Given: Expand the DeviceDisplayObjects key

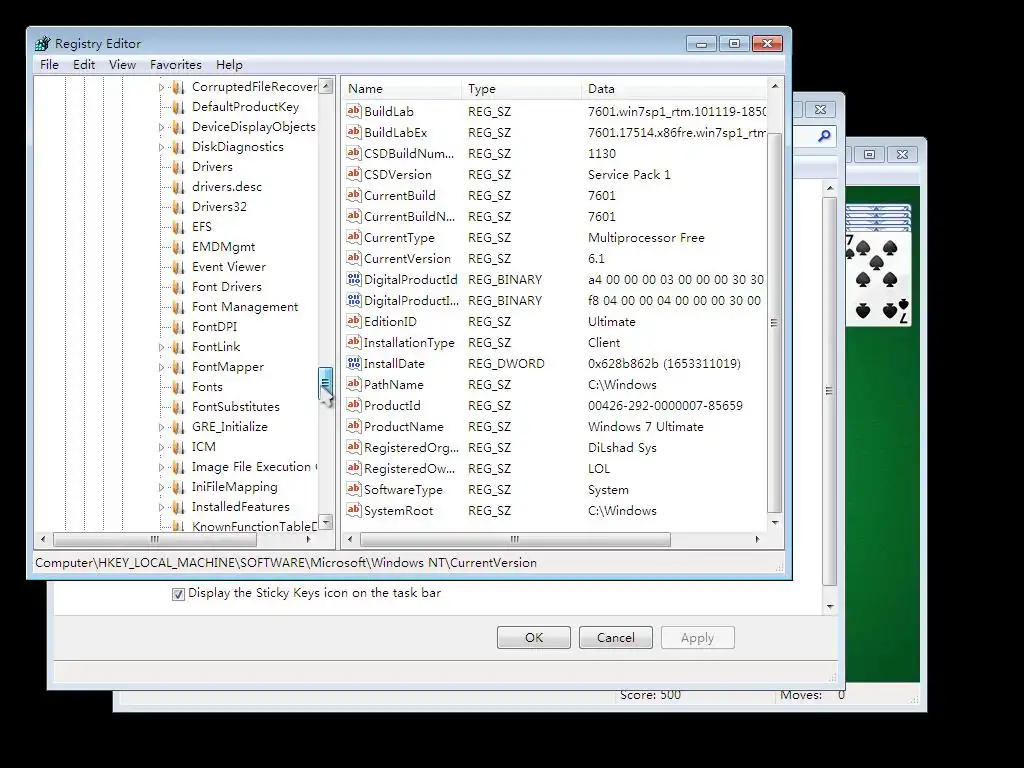Looking at the screenshot, I should pyautogui.click(x=161, y=127).
